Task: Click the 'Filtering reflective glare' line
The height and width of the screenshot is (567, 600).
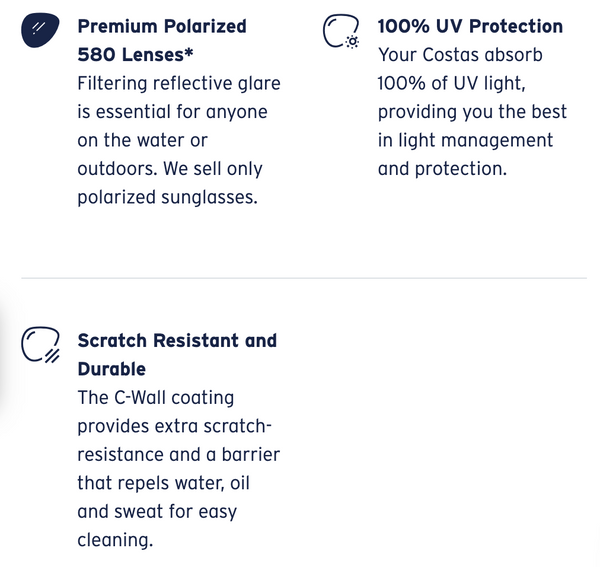Action: tap(178, 83)
